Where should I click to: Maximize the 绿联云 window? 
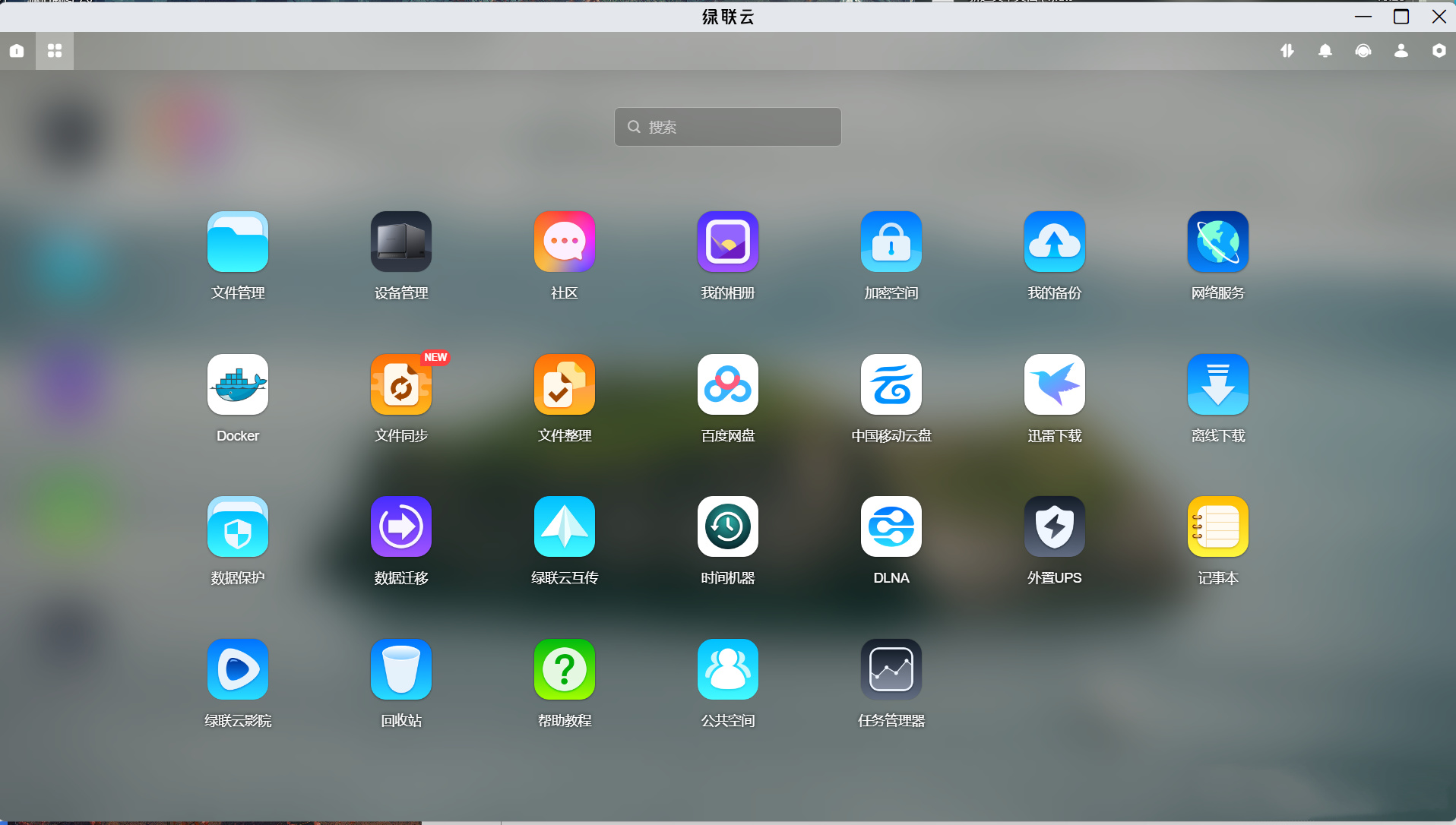coord(1401,17)
